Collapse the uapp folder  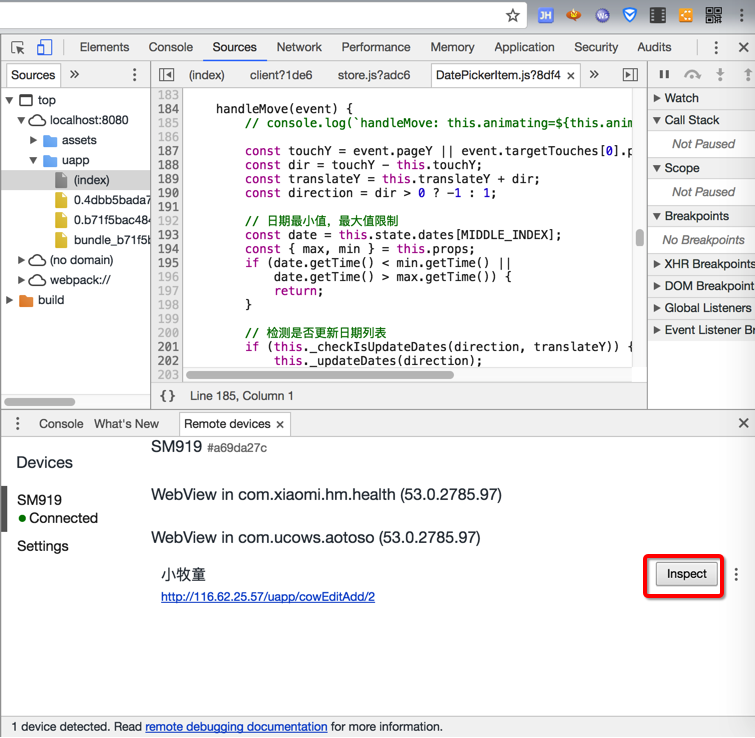tap(33, 160)
